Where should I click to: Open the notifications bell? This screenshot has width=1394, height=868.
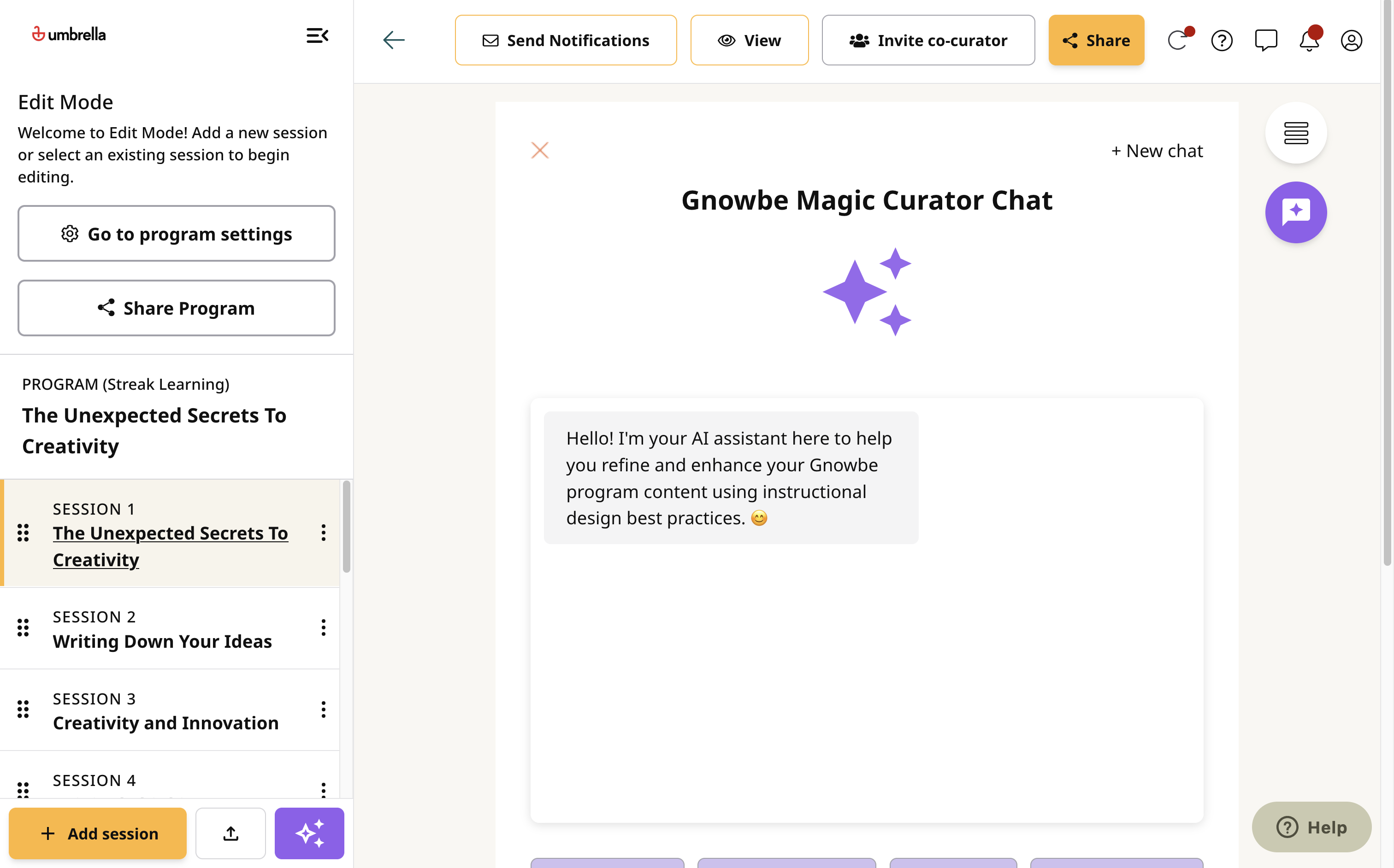click(1309, 40)
